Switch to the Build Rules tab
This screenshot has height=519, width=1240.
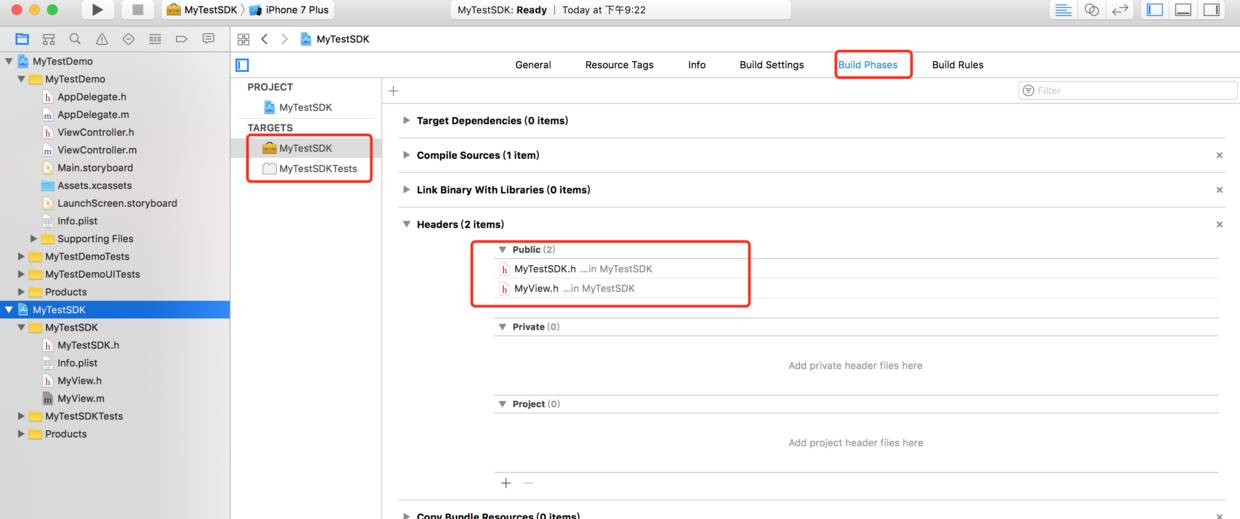957,65
